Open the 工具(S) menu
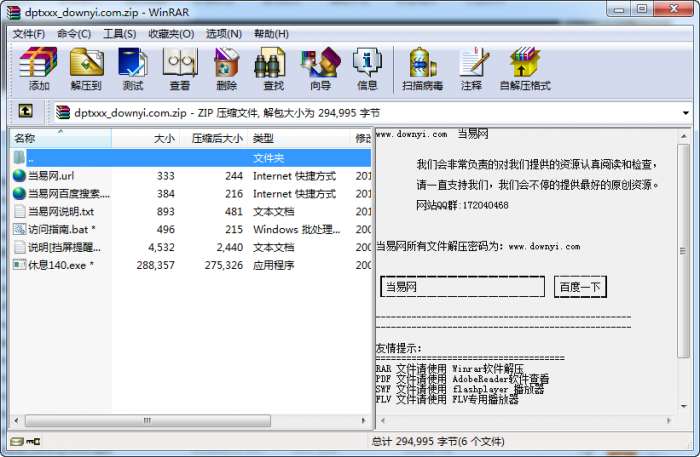The width and height of the screenshot is (700, 457). [120, 34]
